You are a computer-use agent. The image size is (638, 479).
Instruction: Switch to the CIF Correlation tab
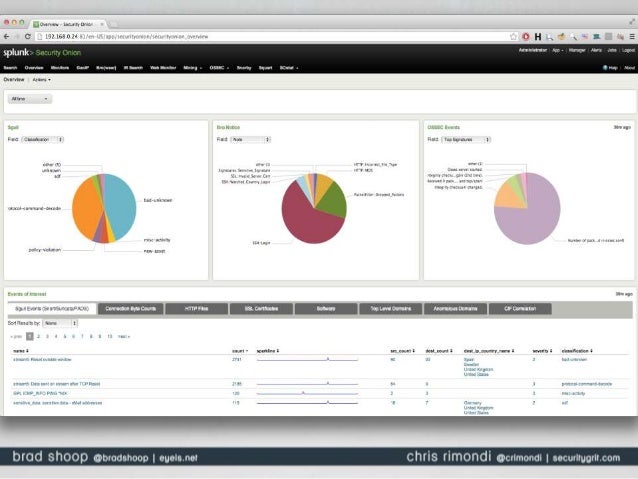520,309
